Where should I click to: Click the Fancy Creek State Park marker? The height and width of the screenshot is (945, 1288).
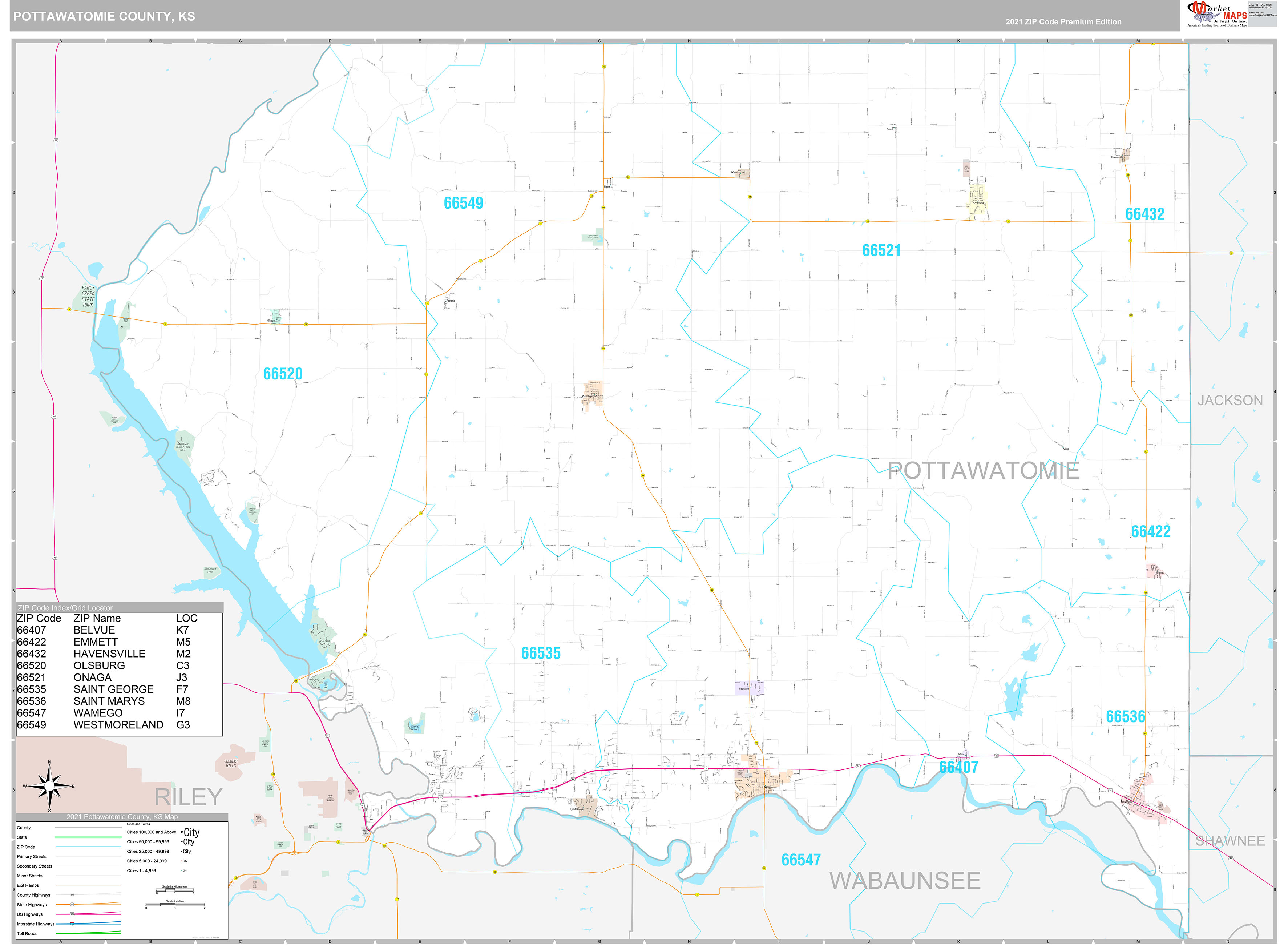[88, 296]
